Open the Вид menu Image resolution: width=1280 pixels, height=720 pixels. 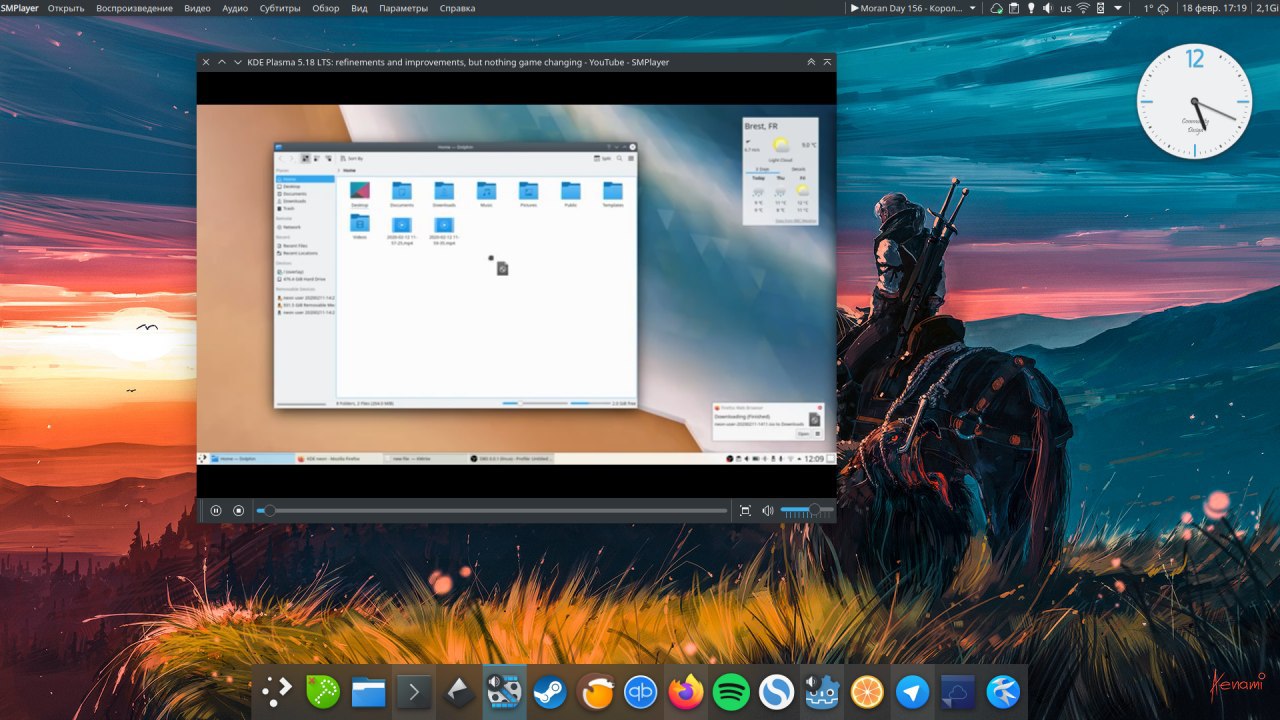[x=360, y=8]
